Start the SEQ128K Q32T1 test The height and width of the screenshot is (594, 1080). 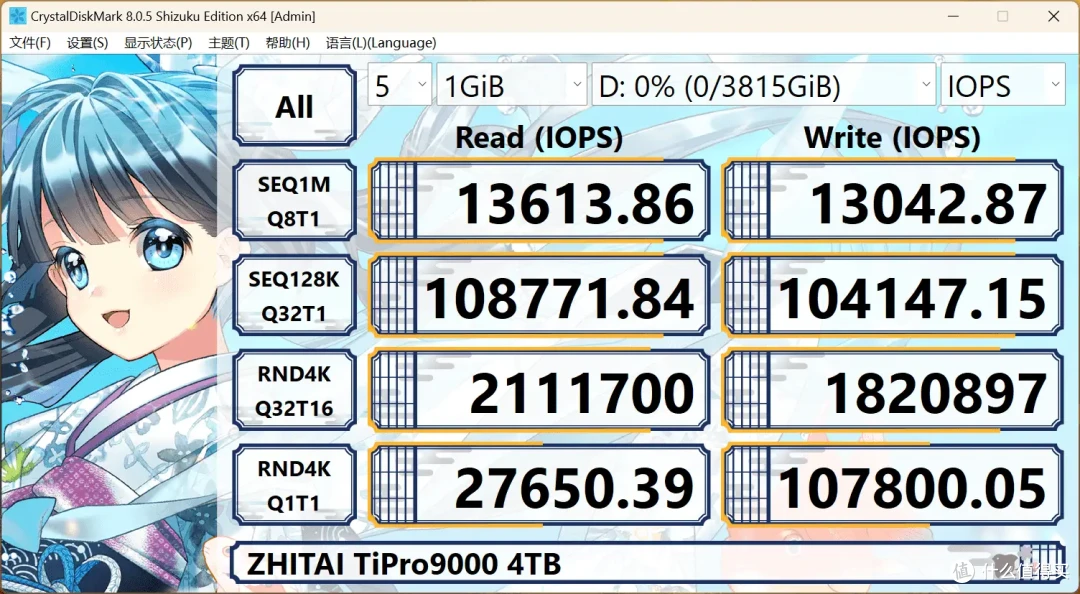pyautogui.click(x=294, y=296)
